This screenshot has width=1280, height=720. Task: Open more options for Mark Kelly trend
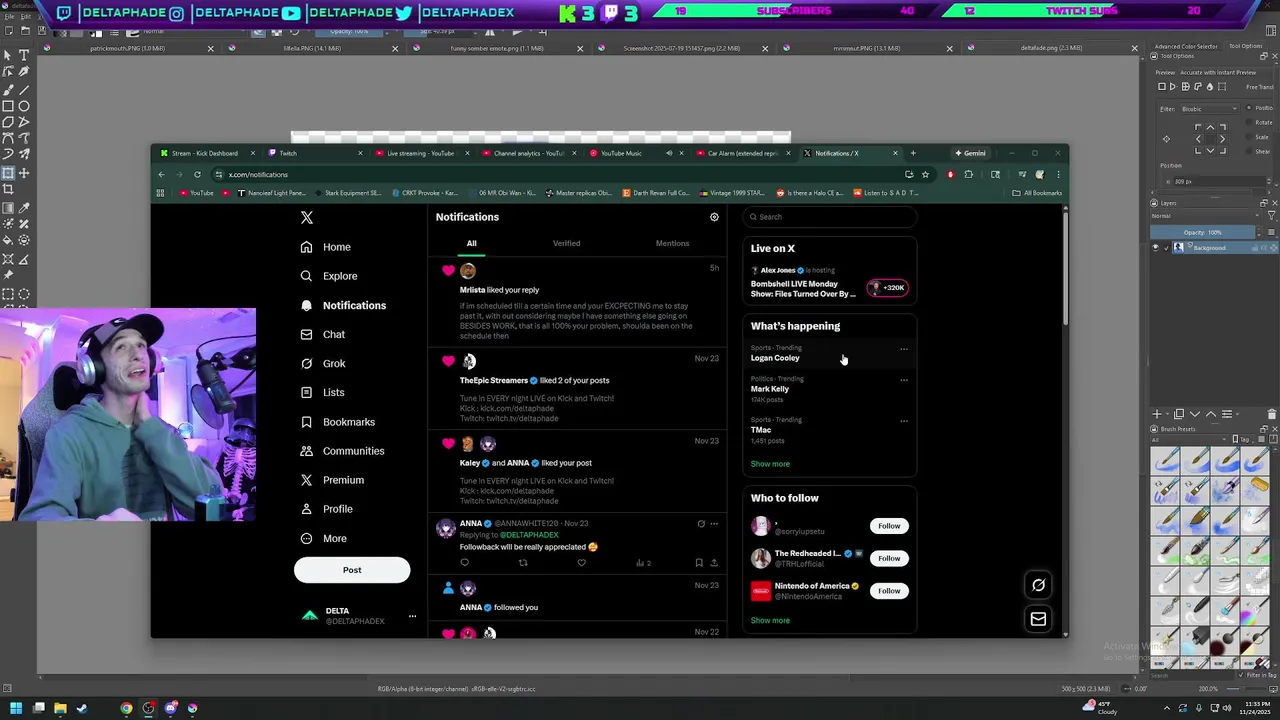(x=904, y=380)
